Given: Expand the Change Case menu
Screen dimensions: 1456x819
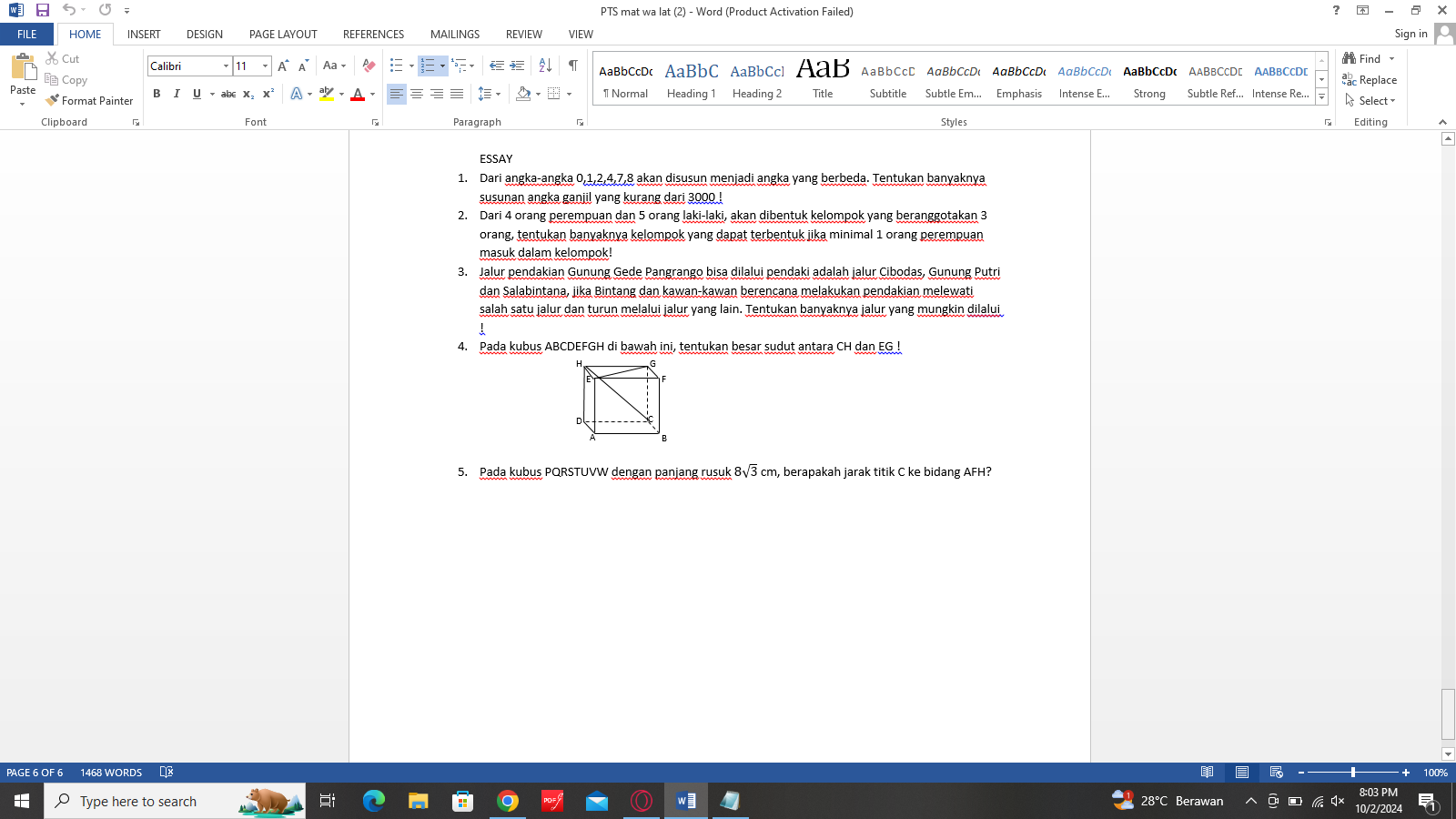Looking at the screenshot, I should [x=334, y=66].
